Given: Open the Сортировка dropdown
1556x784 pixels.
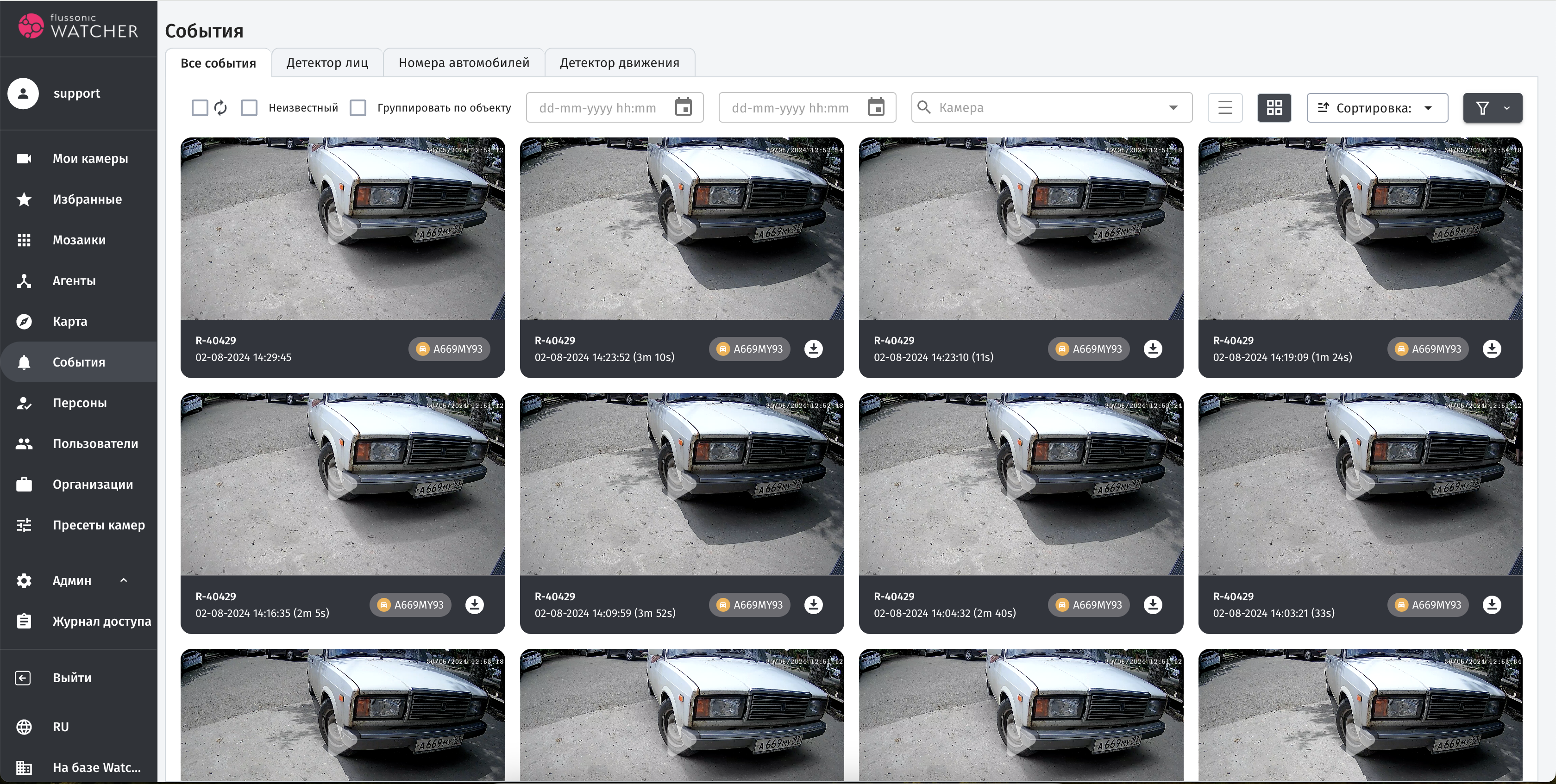Looking at the screenshot, I should (x=1377, y=107).
